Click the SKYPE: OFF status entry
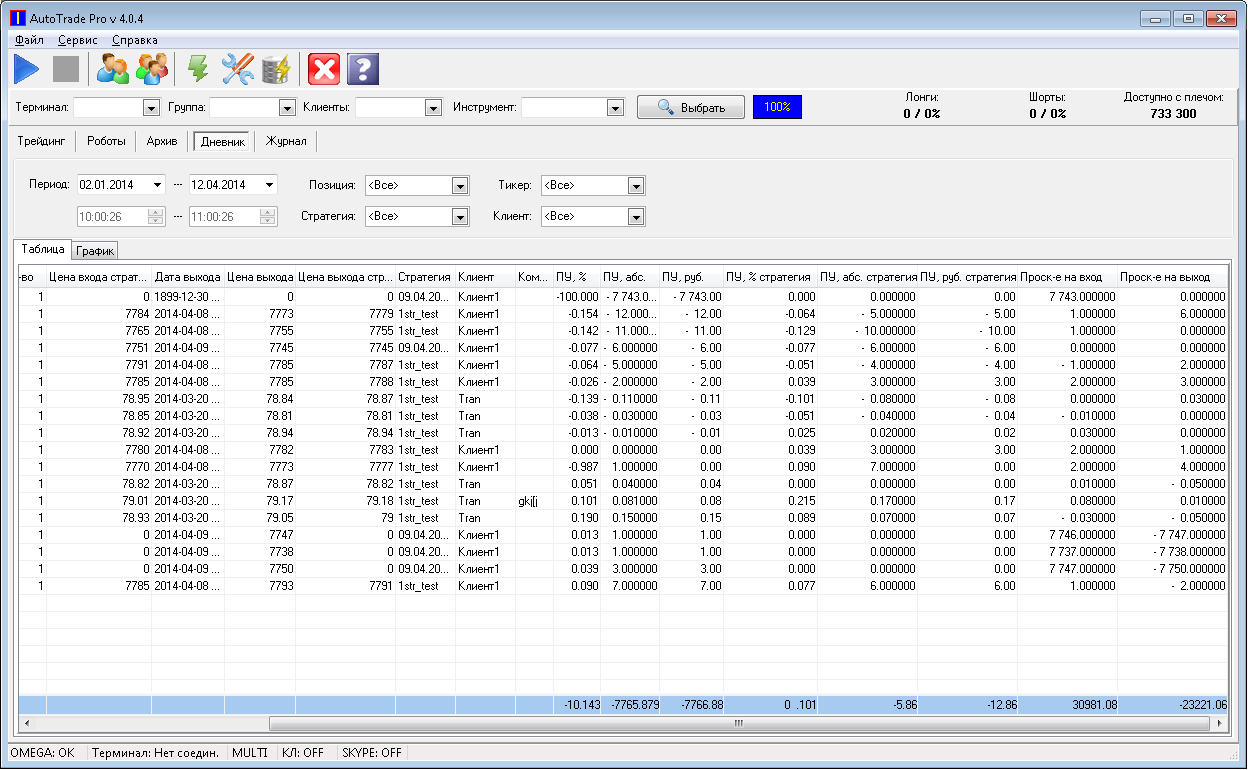 coord(371,752)
